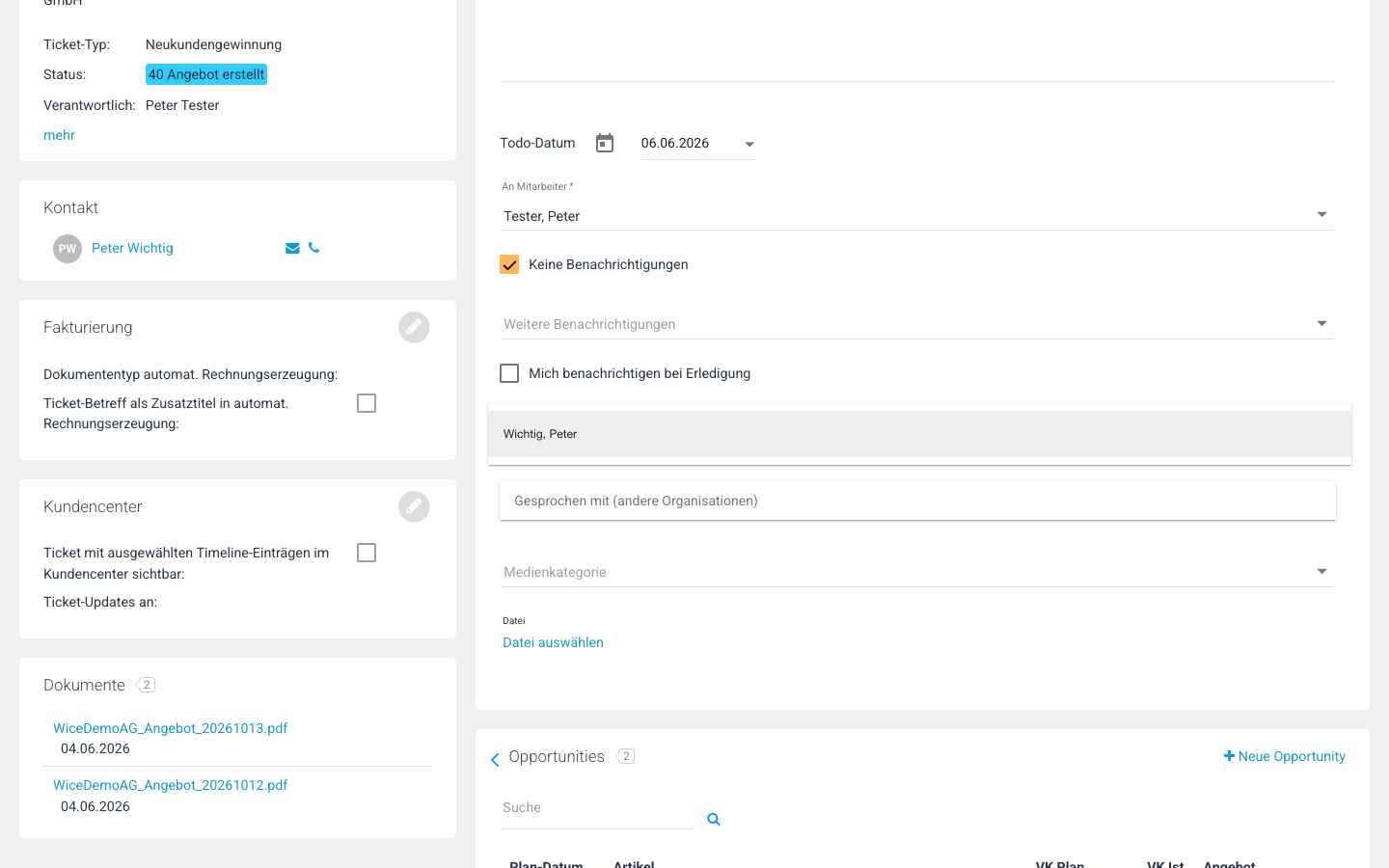This screenshot has height=868, width=1389.
Task: Focus the Suche field in Opportunities
Action: 598,808
